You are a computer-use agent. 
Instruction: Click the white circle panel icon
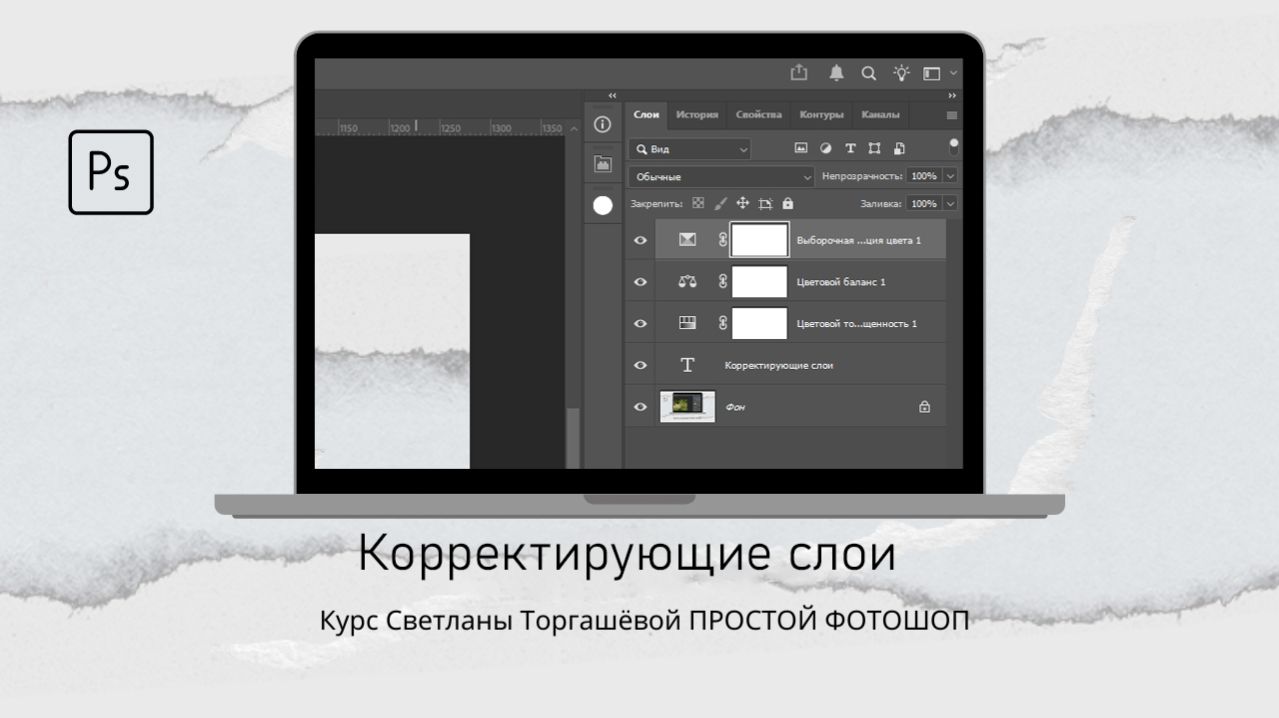pos(603,205)
